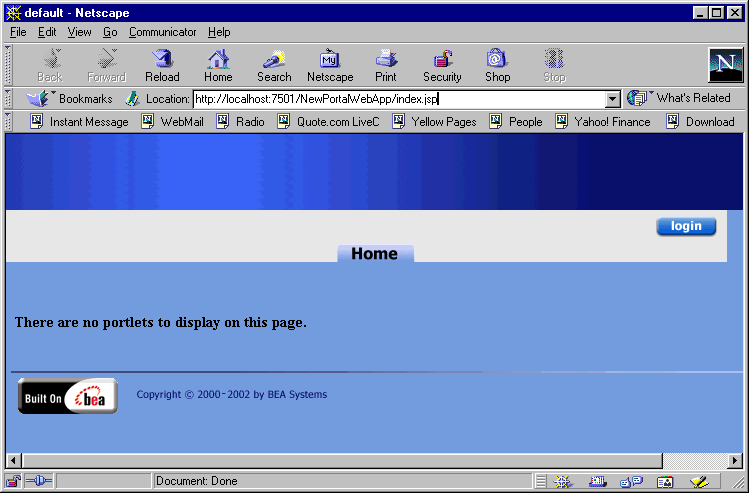749x493 pixels.
Task: Open Newsgroups from component bar
Action: click(x=631, y=481)
